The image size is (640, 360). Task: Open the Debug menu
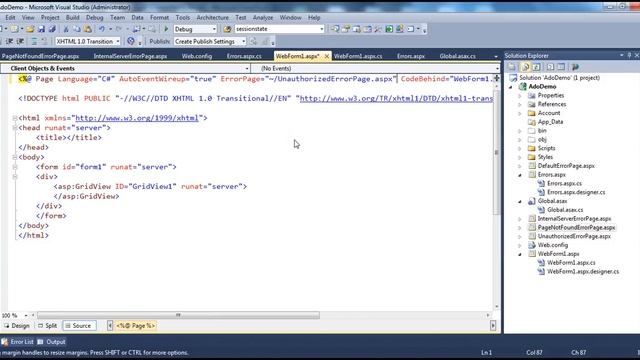point(94,18)
